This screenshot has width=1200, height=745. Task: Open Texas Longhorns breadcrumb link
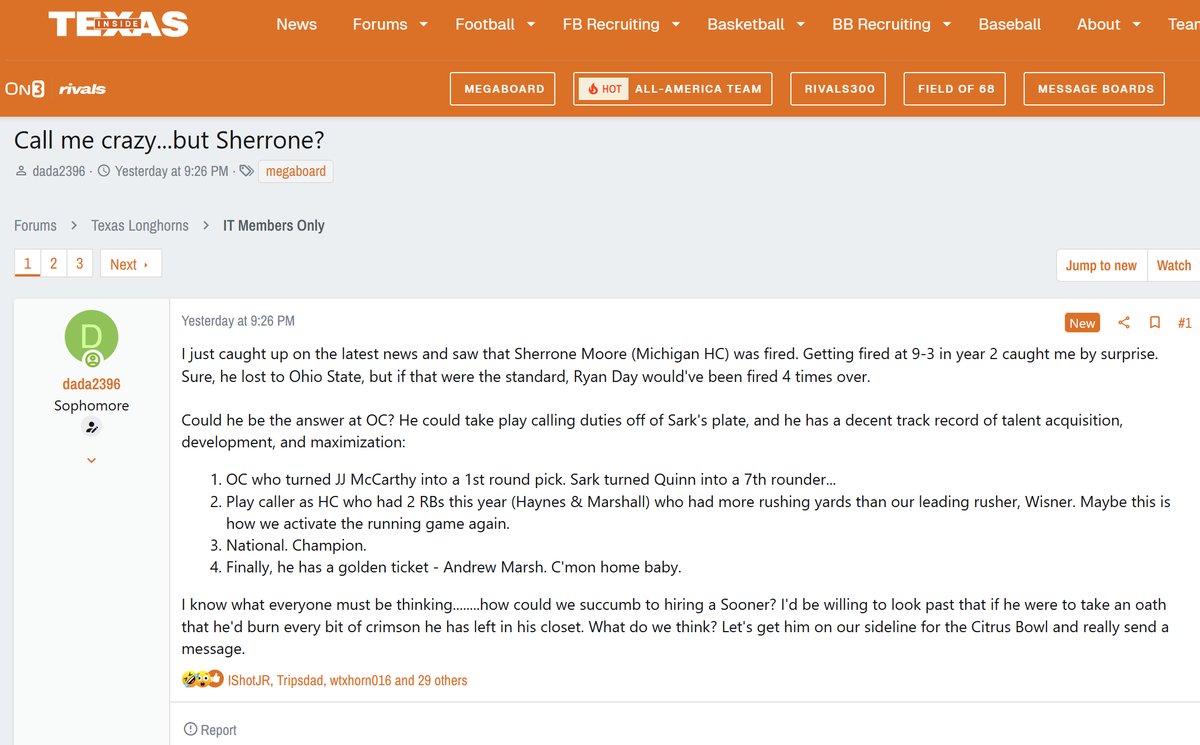140,225
